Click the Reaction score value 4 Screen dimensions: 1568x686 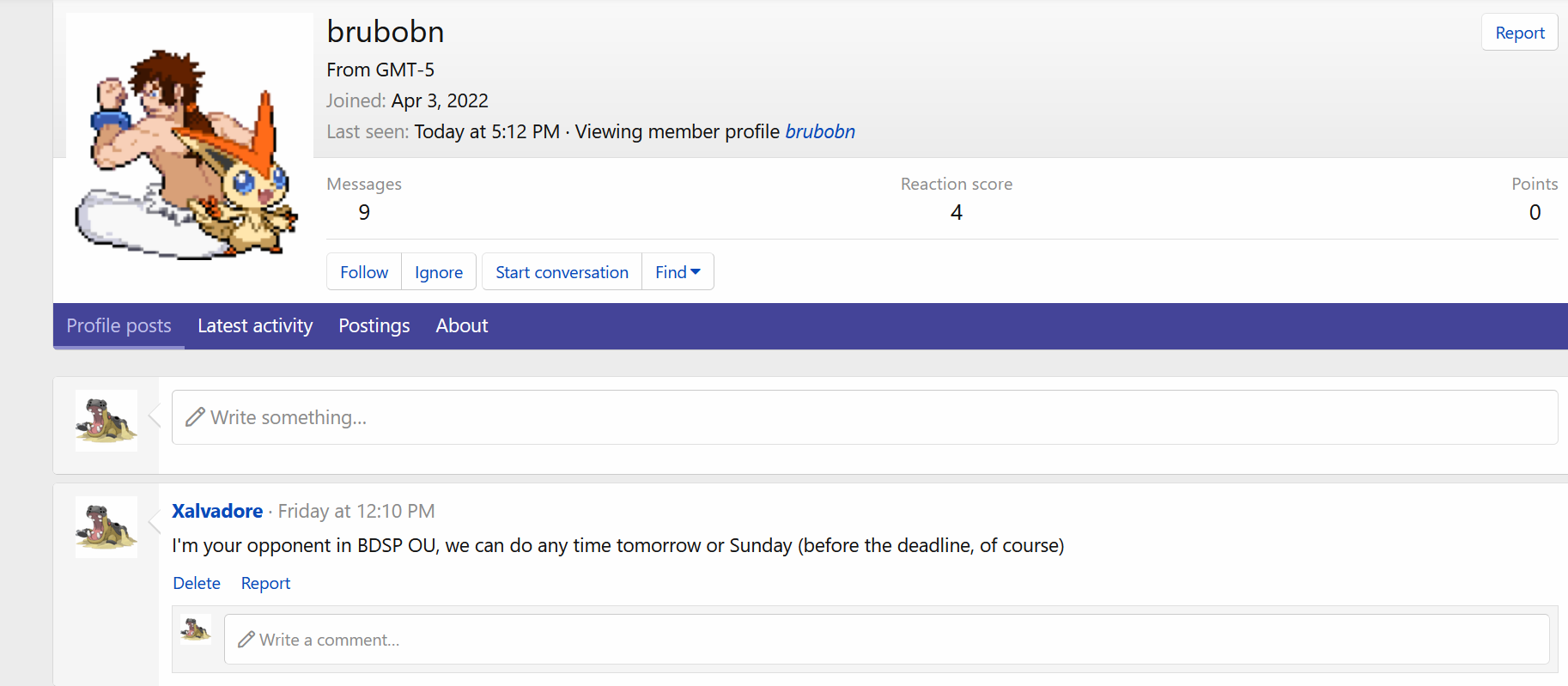957,212
